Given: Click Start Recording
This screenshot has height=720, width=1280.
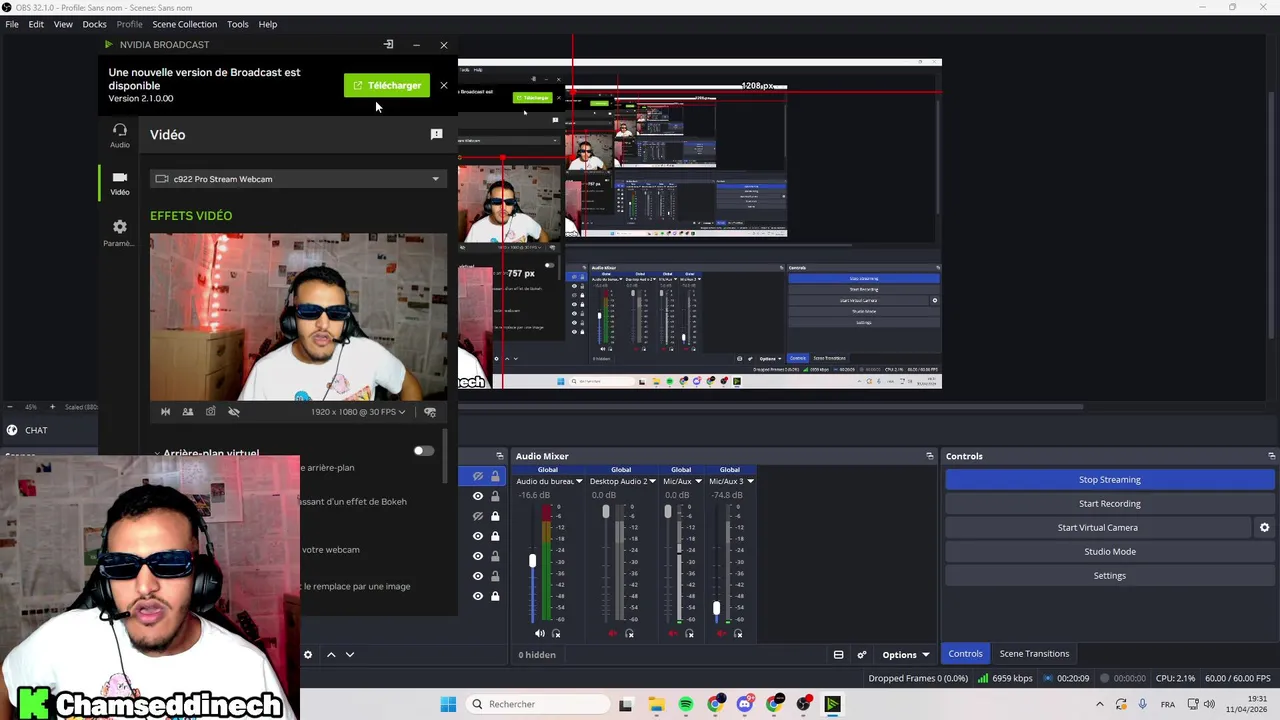Looking at the screenshot, I should point(1109,504).
